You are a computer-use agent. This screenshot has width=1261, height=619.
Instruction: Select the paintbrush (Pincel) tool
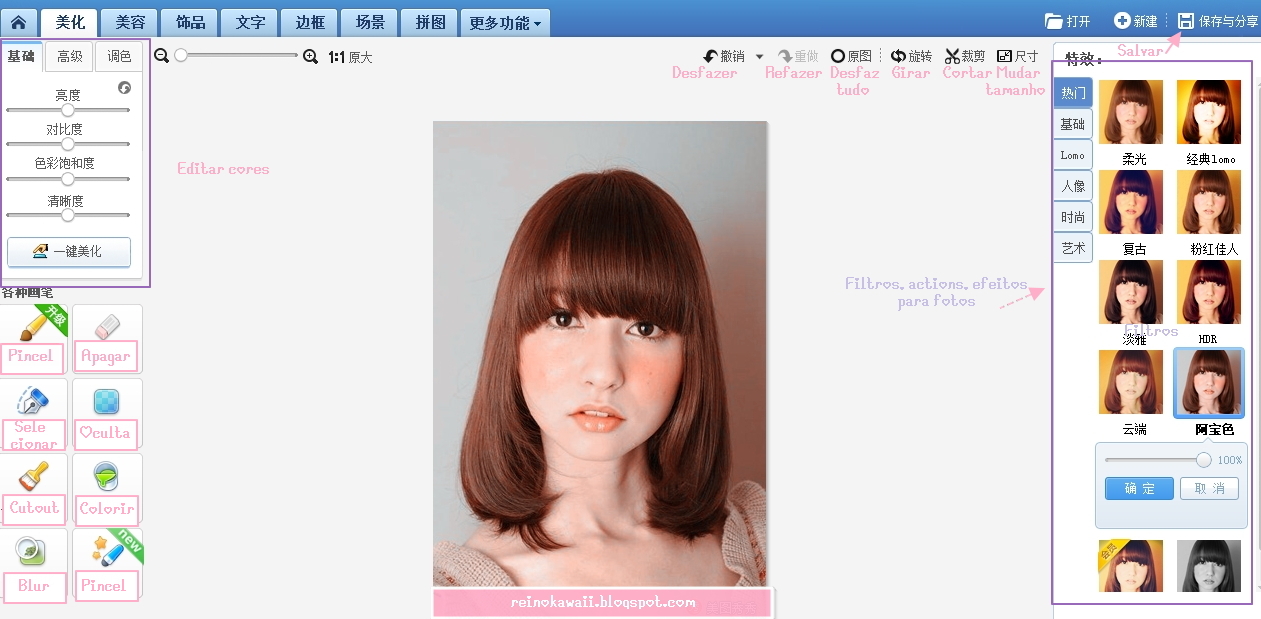[32, 338]
